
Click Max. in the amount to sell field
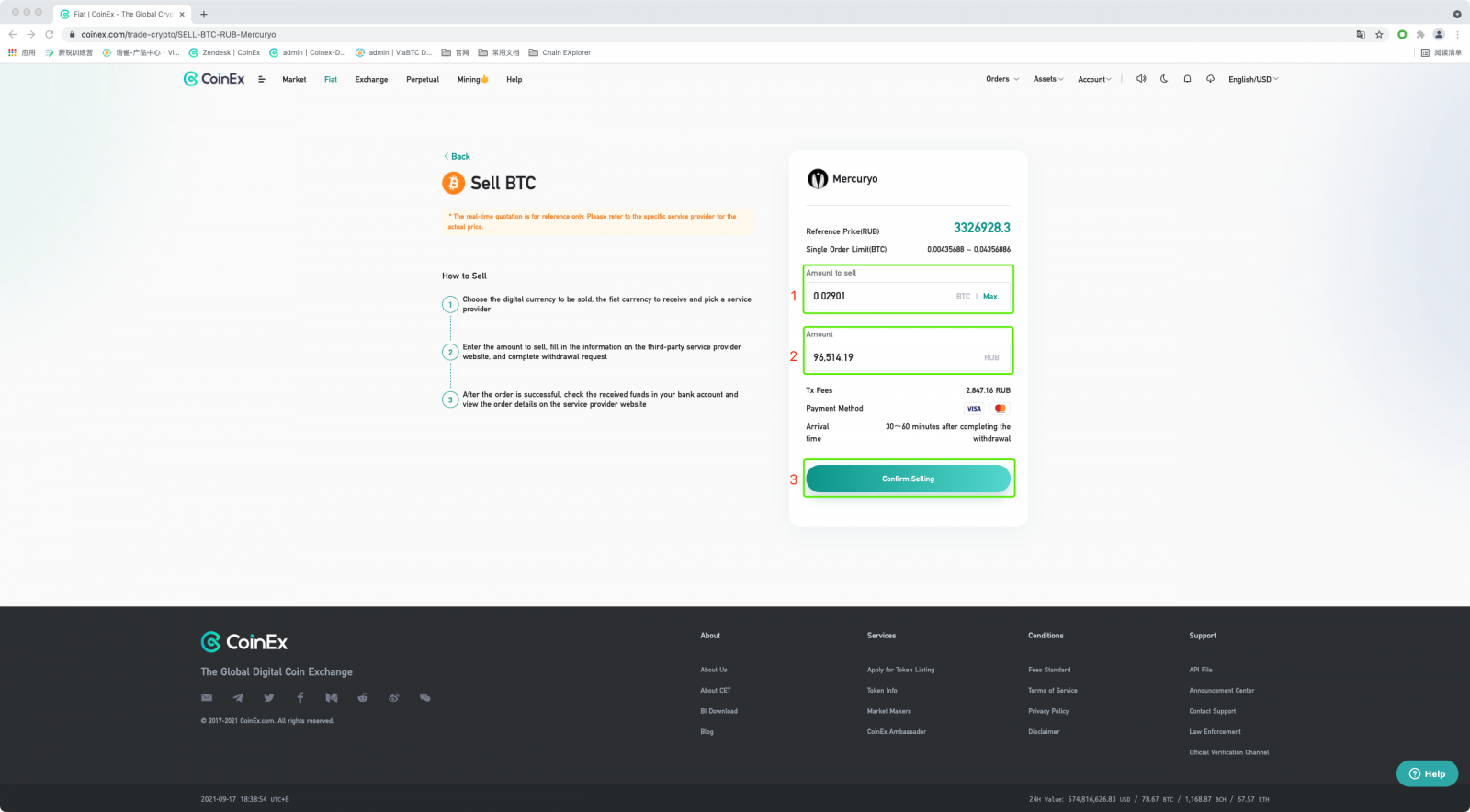click(x=990, y=297)
